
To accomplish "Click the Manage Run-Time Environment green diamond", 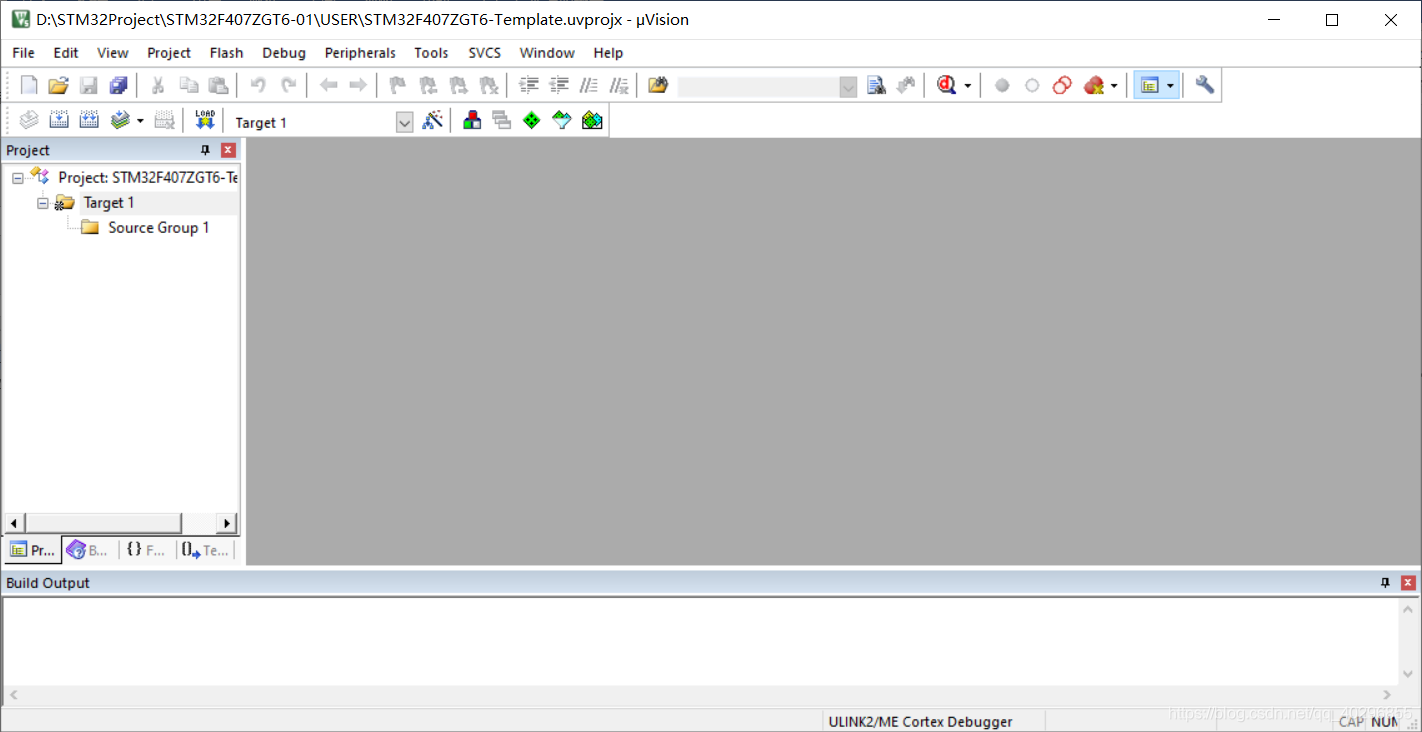I will (x=532, y=121).
